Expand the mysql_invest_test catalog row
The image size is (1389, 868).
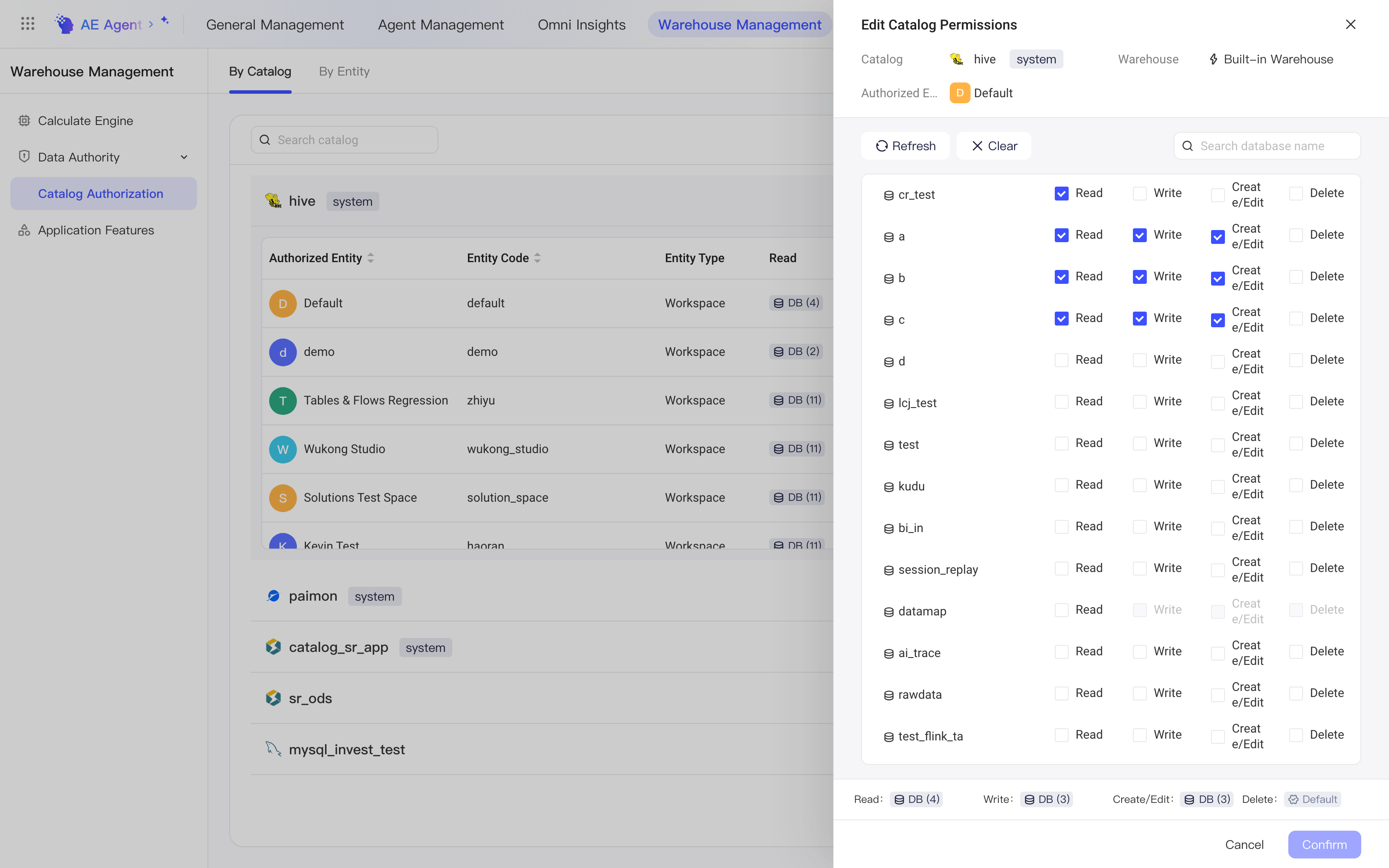[542, 749]
